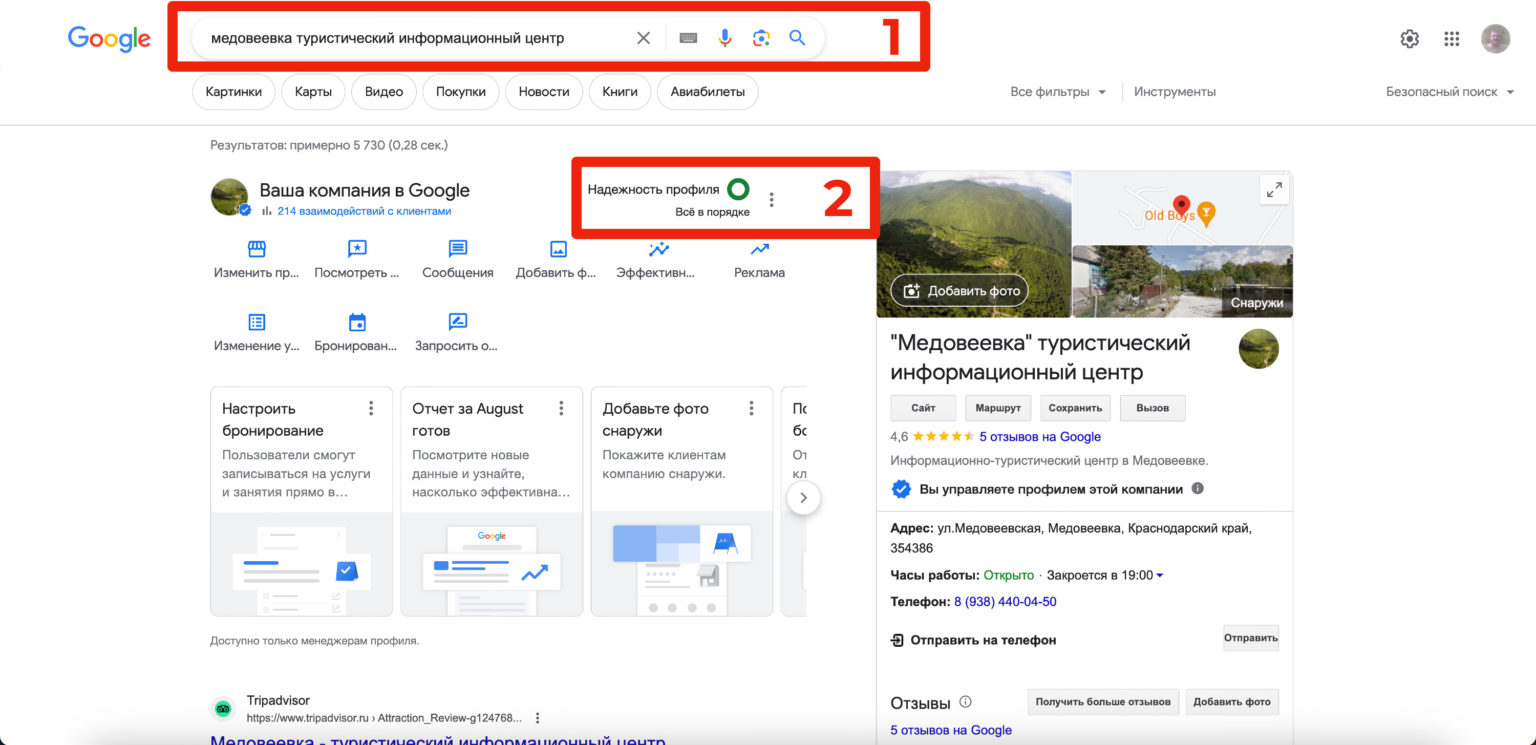
Task: Open Запросить отзывы icon
Action: [x=458, y=322]
